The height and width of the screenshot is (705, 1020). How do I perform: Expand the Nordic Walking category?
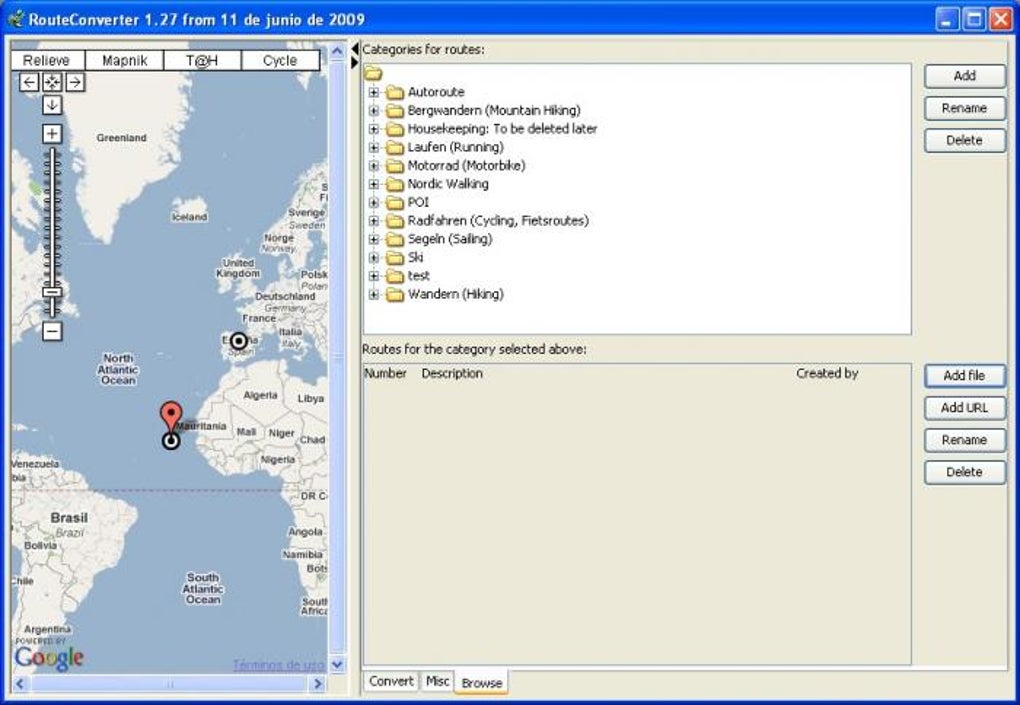[x=373, y=184]
